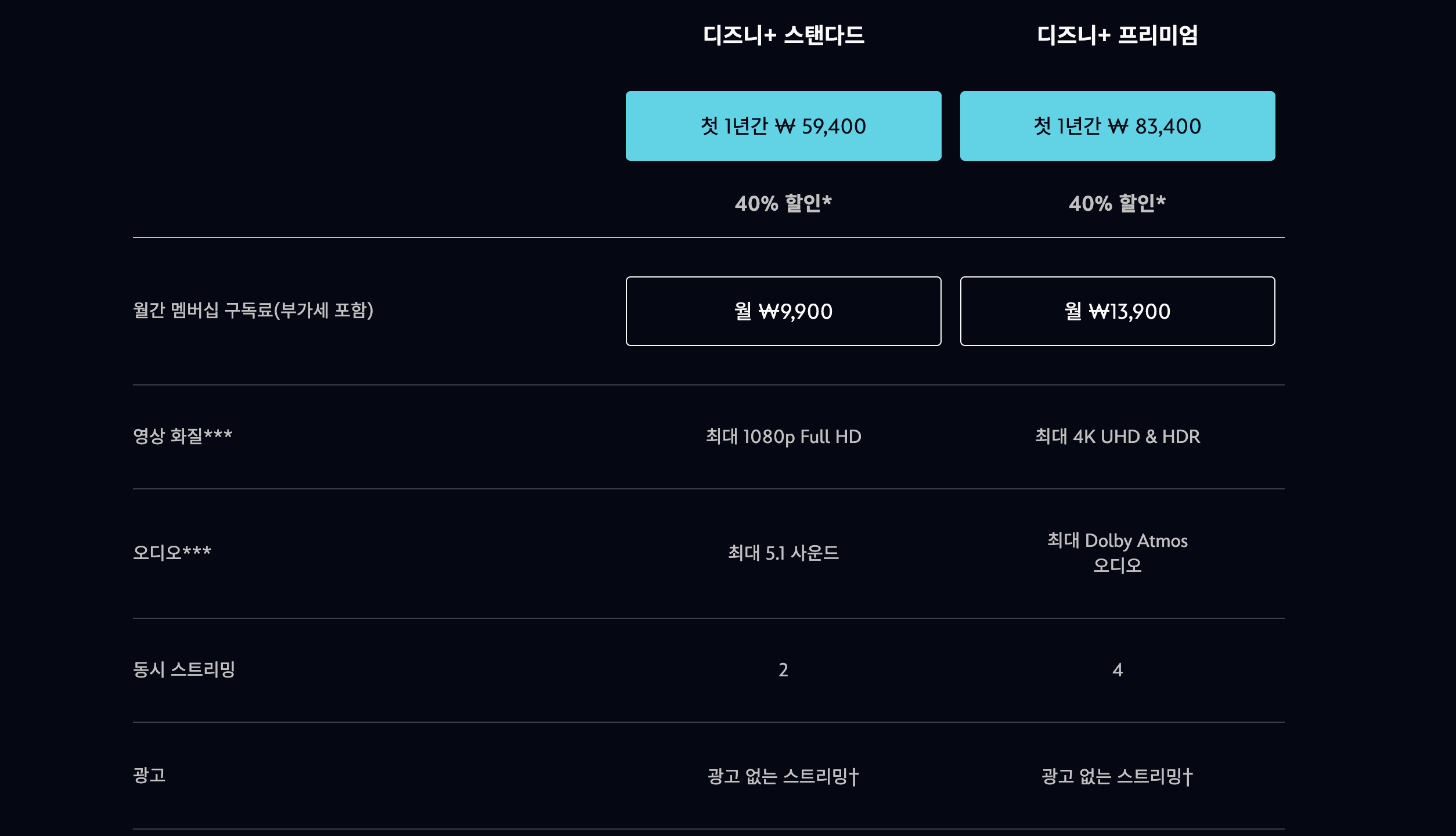
Task: Select the 월 ₩13,900 monthly plan button
Action: (x=1117, y=311)
